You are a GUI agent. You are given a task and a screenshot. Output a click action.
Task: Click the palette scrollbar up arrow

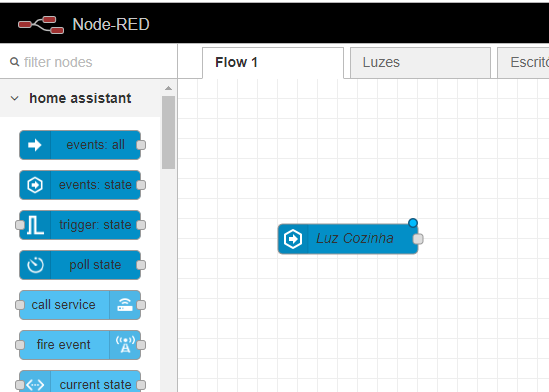pos(168,88)
